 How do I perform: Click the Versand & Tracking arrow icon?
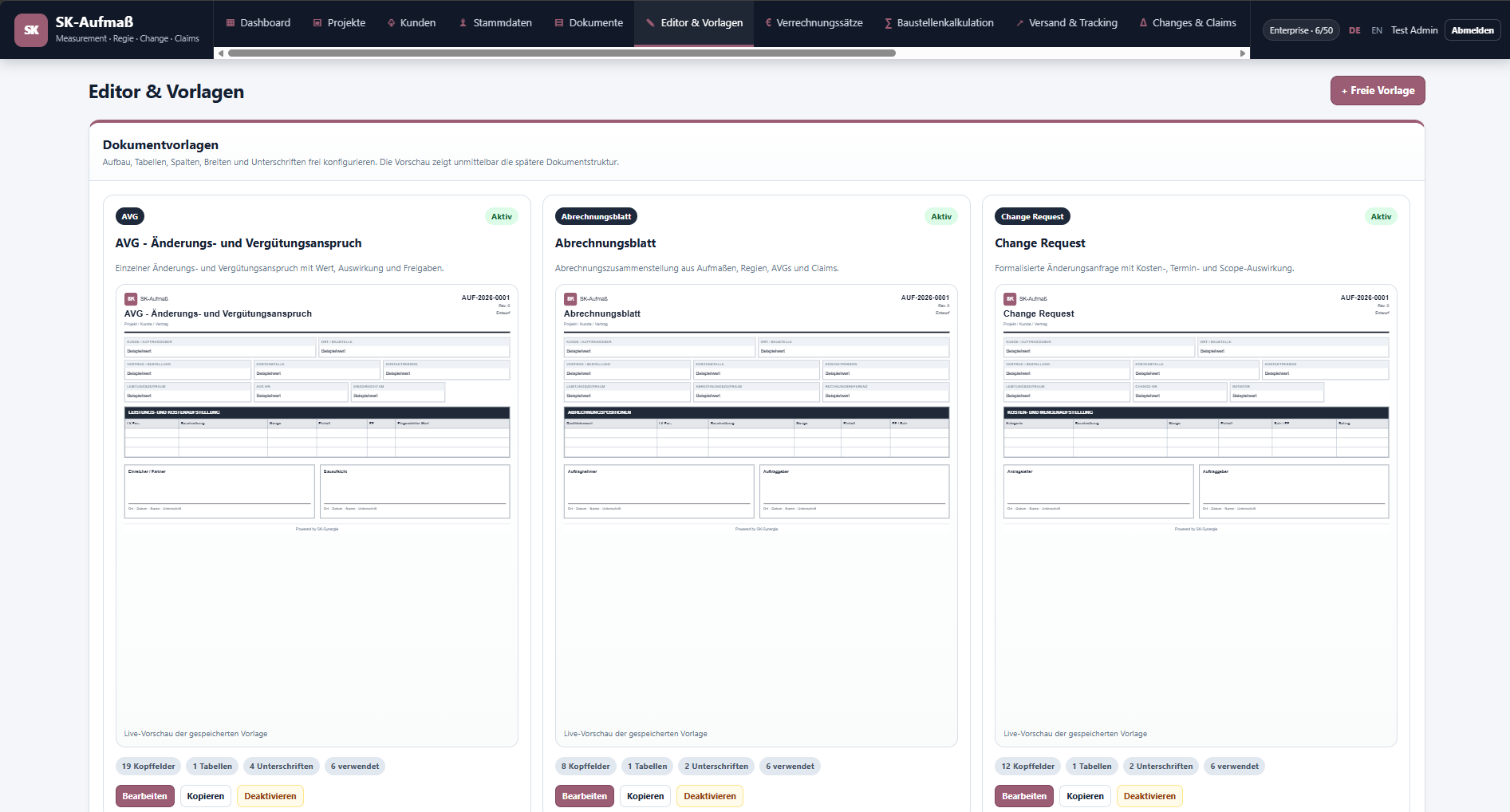1020,23
